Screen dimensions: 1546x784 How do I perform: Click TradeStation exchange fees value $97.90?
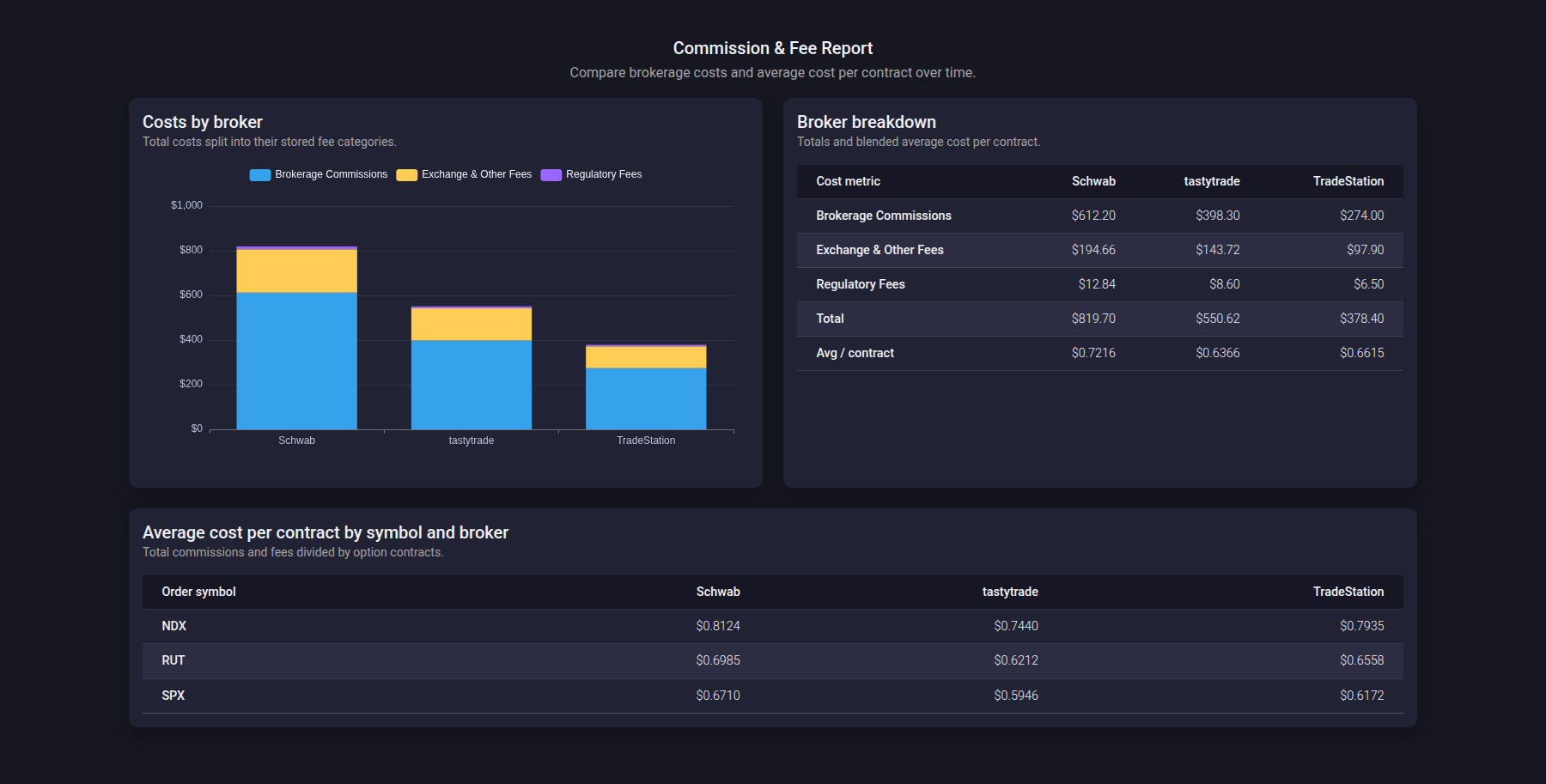click(1366, 250)
